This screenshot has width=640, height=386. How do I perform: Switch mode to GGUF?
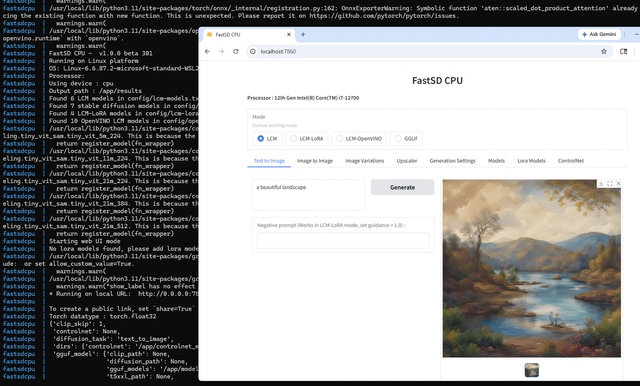pyautogui.click(x=407, y=139)
